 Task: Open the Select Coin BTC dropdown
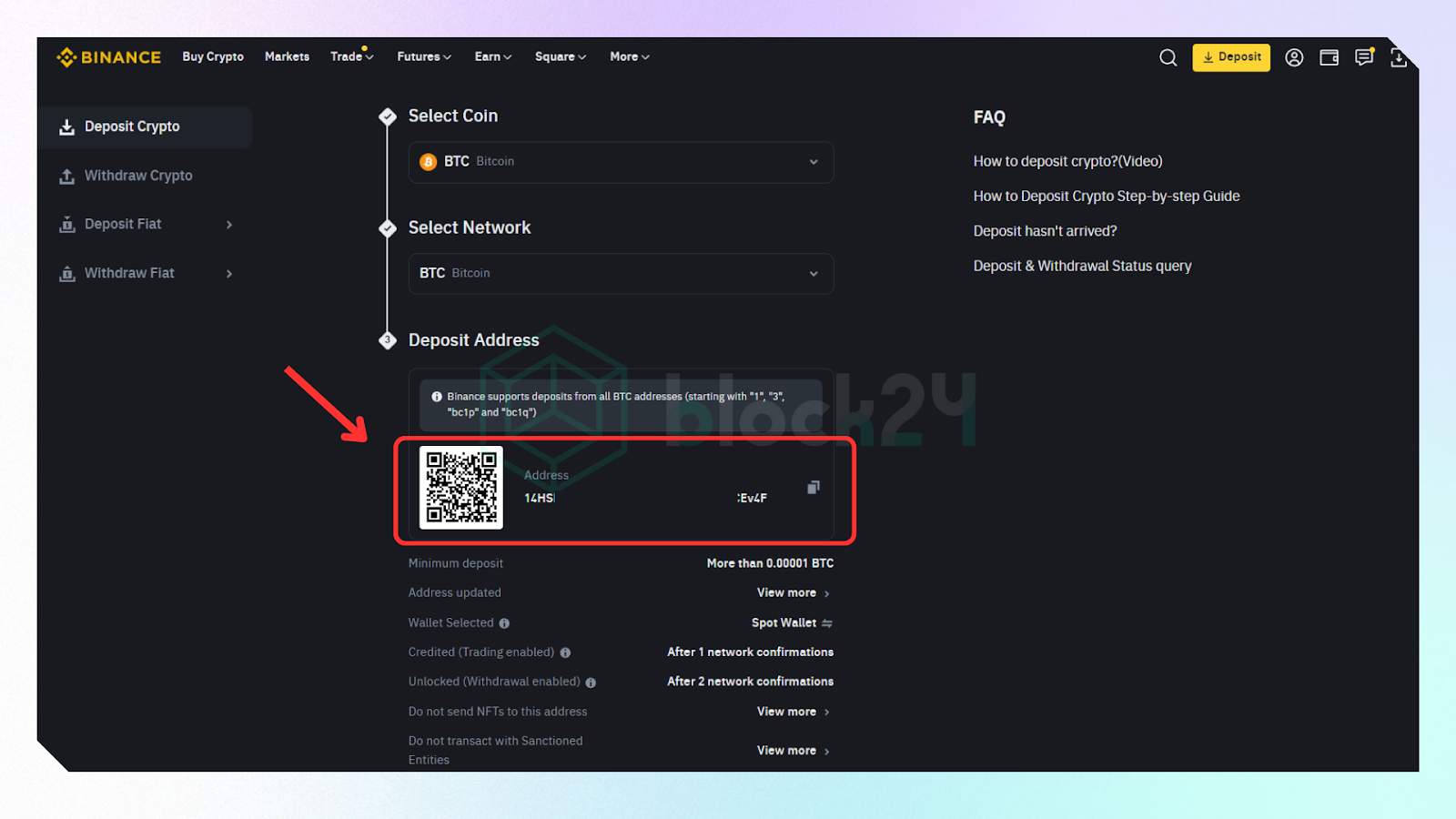tap(621, 162)
